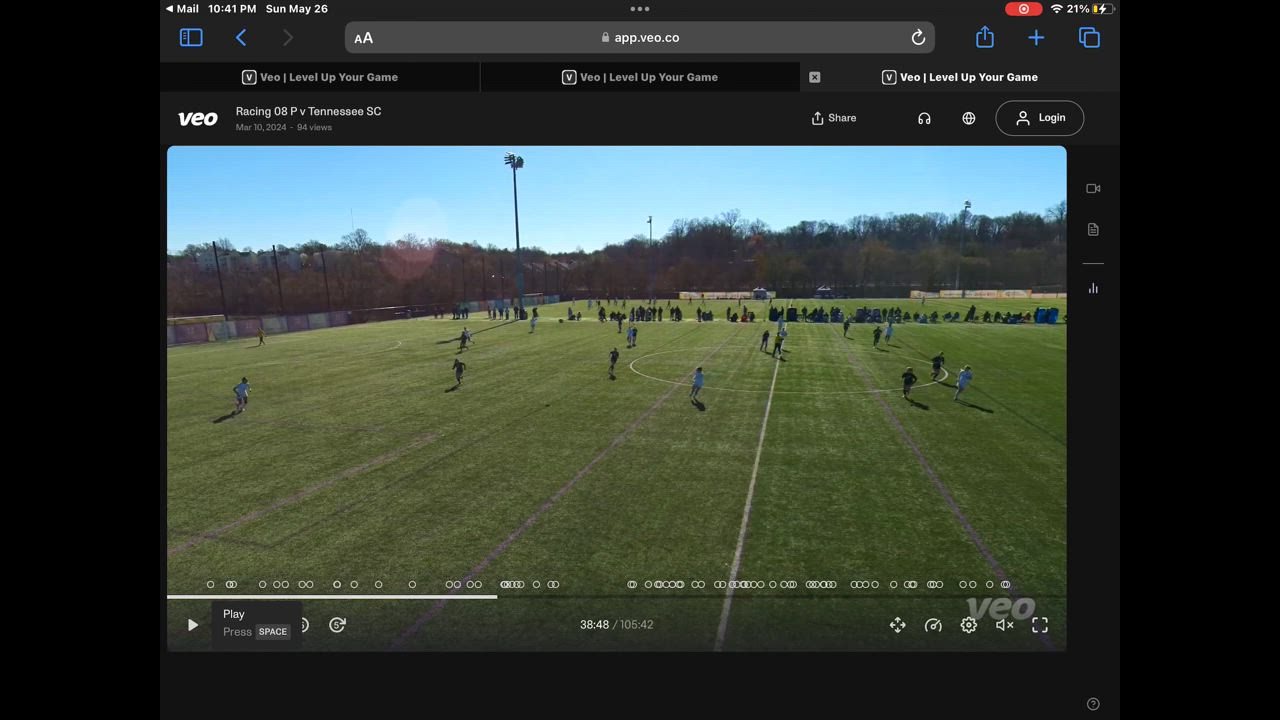
Task: Open playback speed control
Action: [x=933, y=625]
